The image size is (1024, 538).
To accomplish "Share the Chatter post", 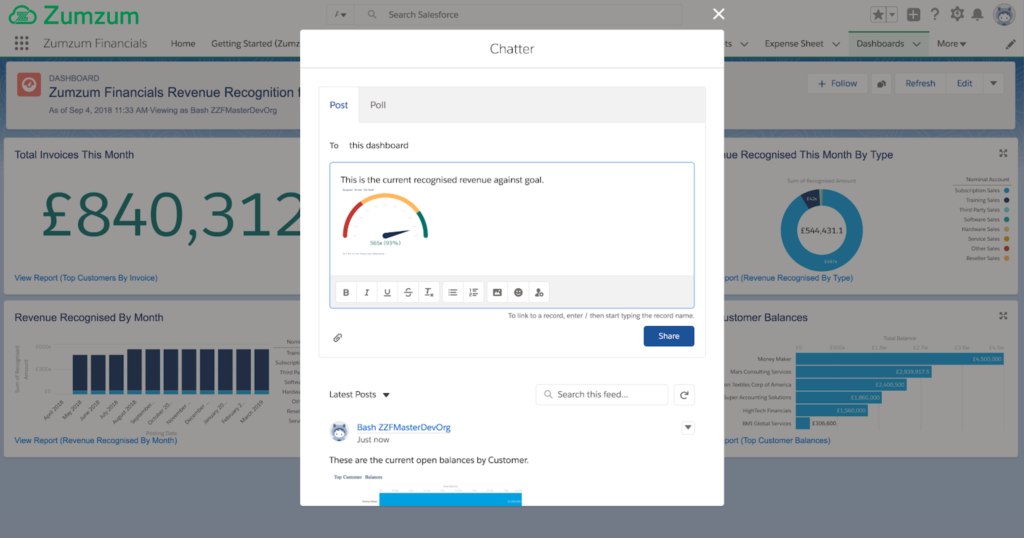I will click(x=669, y=336).
